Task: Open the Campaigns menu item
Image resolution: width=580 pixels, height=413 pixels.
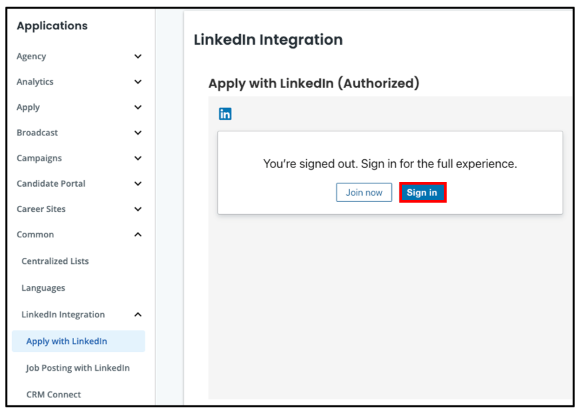Action: point(39,158)
